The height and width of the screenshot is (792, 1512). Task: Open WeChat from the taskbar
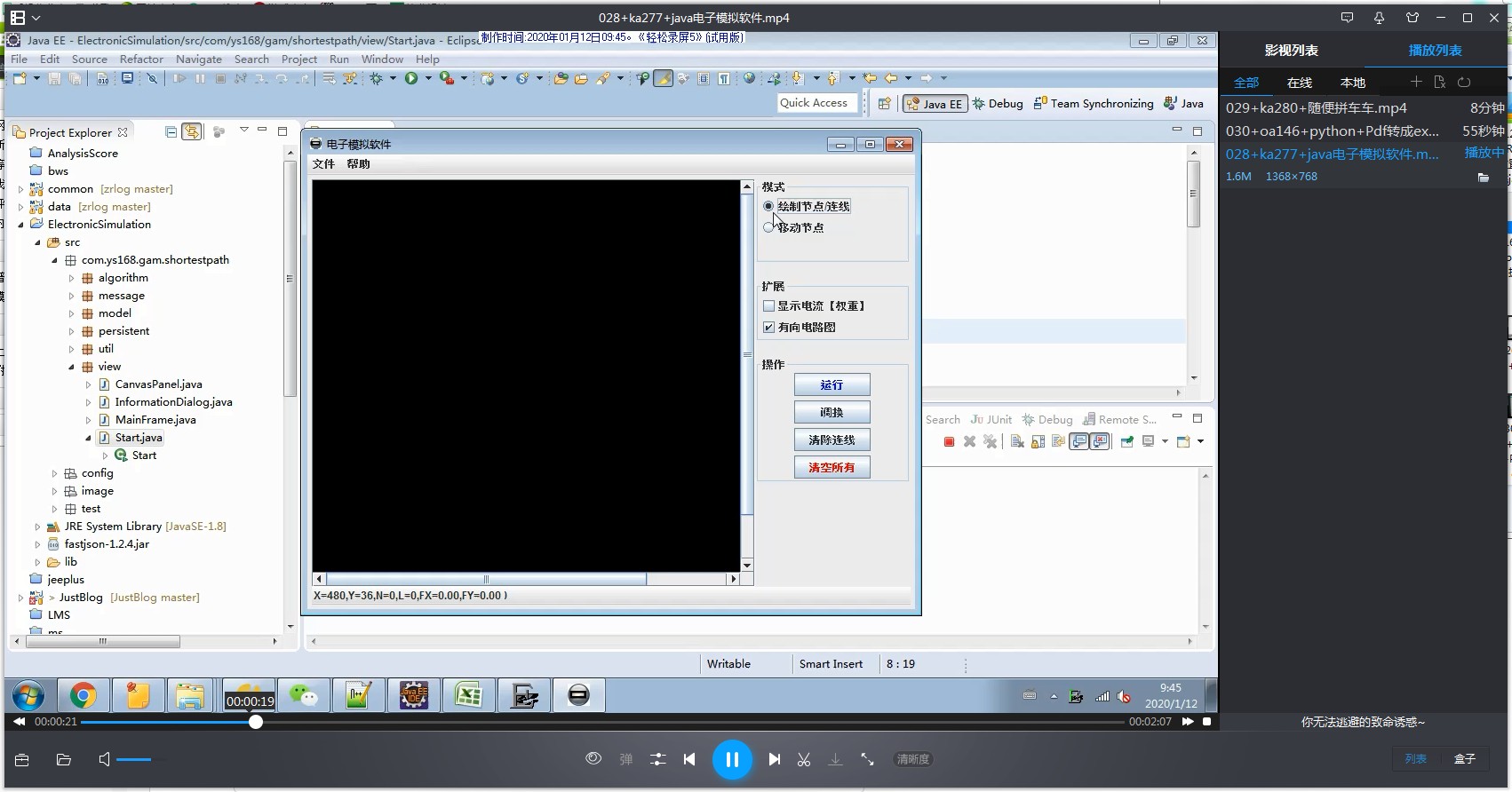point(304,695)
